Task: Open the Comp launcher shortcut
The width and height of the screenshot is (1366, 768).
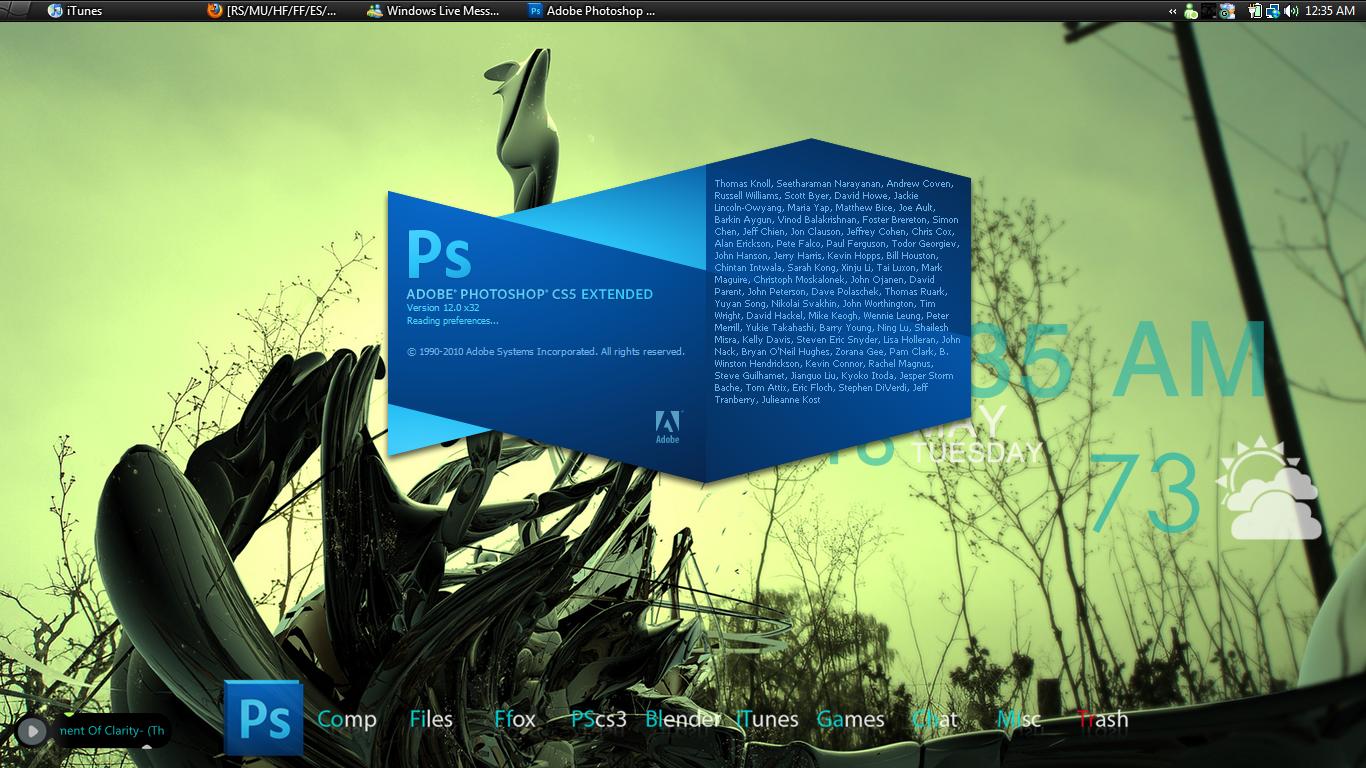Action: pyautogui.click(x=346, y=719)
